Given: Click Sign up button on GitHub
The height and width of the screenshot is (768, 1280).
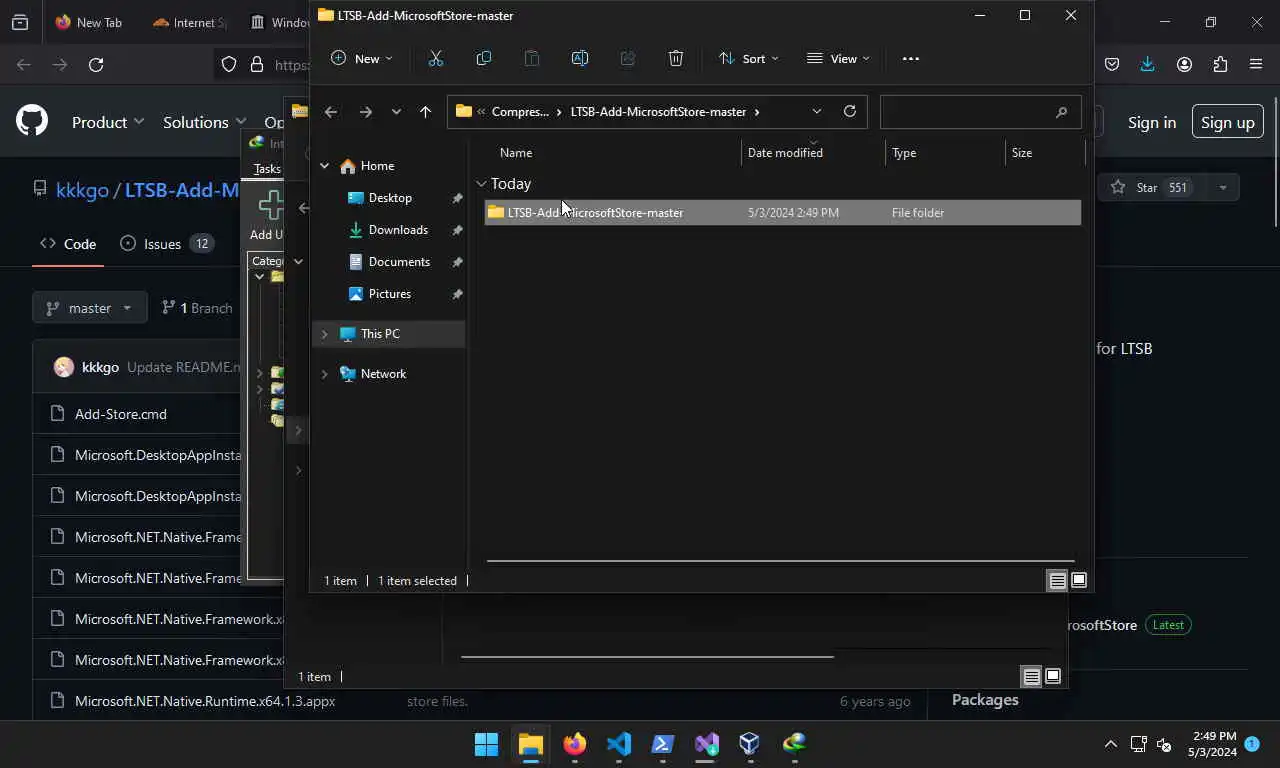Looking at the screenshot, I should [x=1227, y=122].
